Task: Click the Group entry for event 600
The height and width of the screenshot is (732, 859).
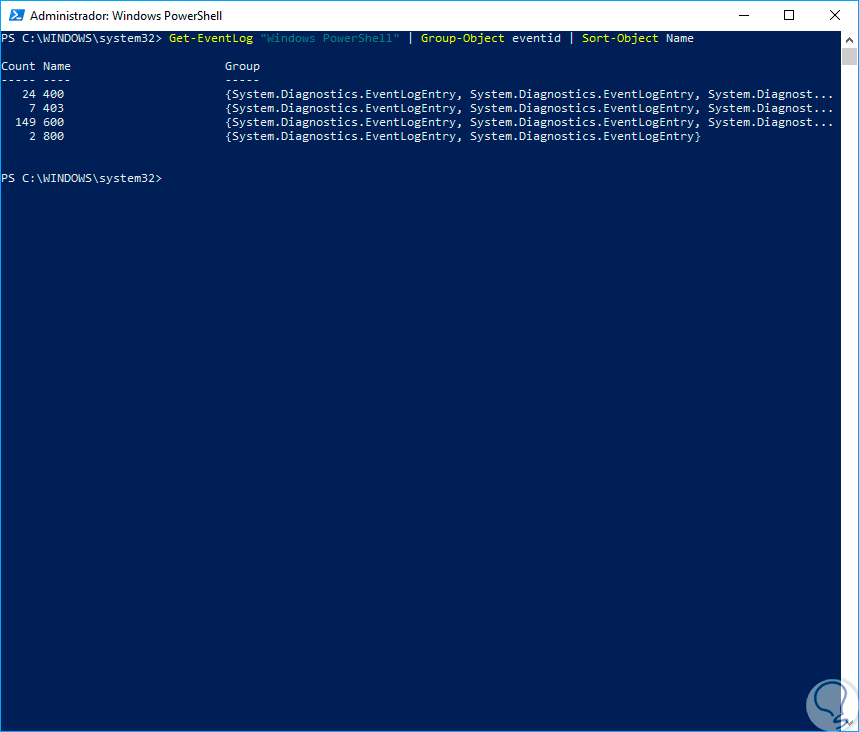Action: (529, 122)
